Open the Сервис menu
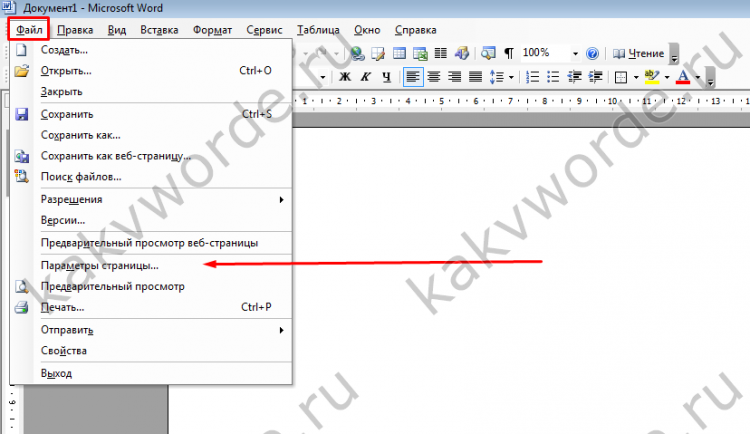Viewport: 750px width, 434px height. point(264,30)
